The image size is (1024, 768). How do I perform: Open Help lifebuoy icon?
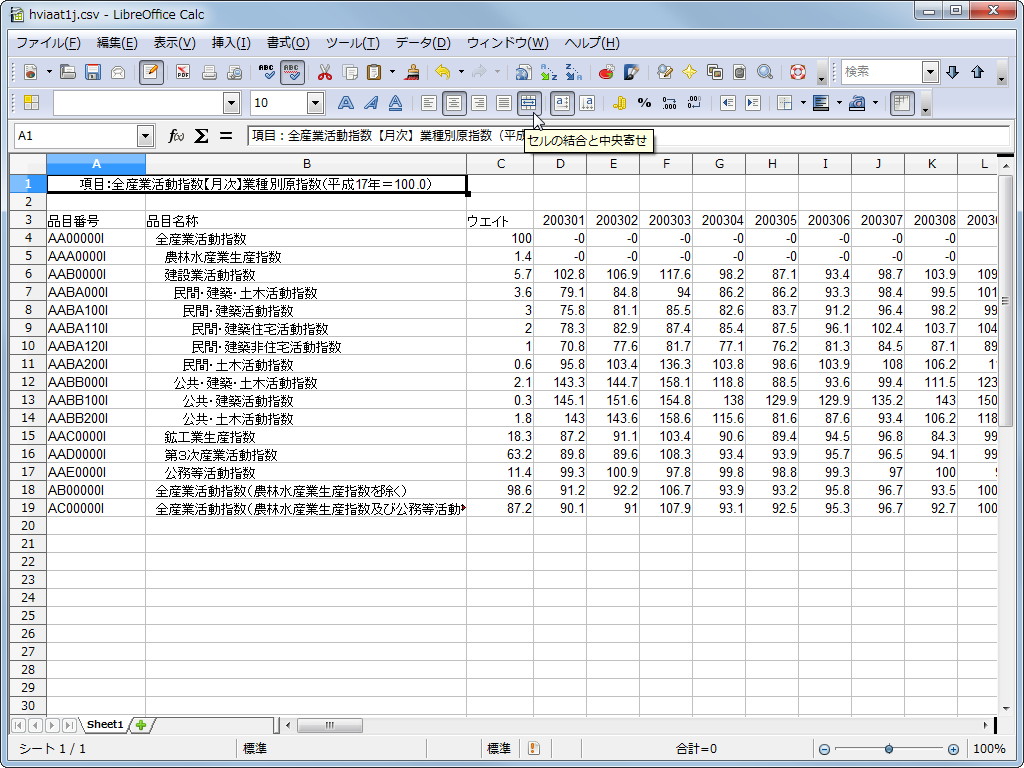tap(797, 72)
